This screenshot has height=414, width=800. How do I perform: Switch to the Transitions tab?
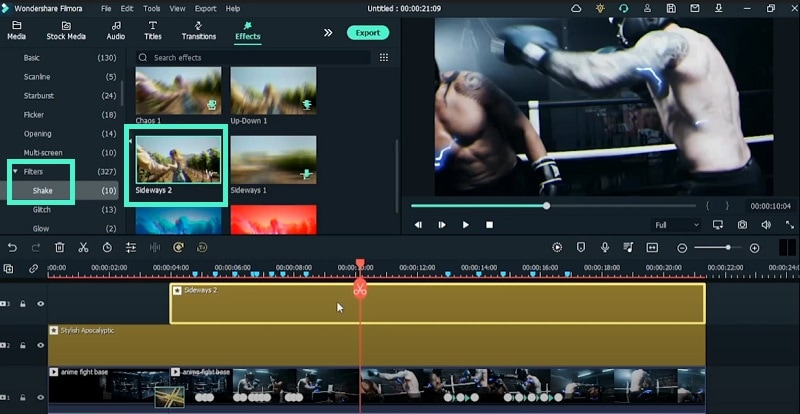point(198,31)
